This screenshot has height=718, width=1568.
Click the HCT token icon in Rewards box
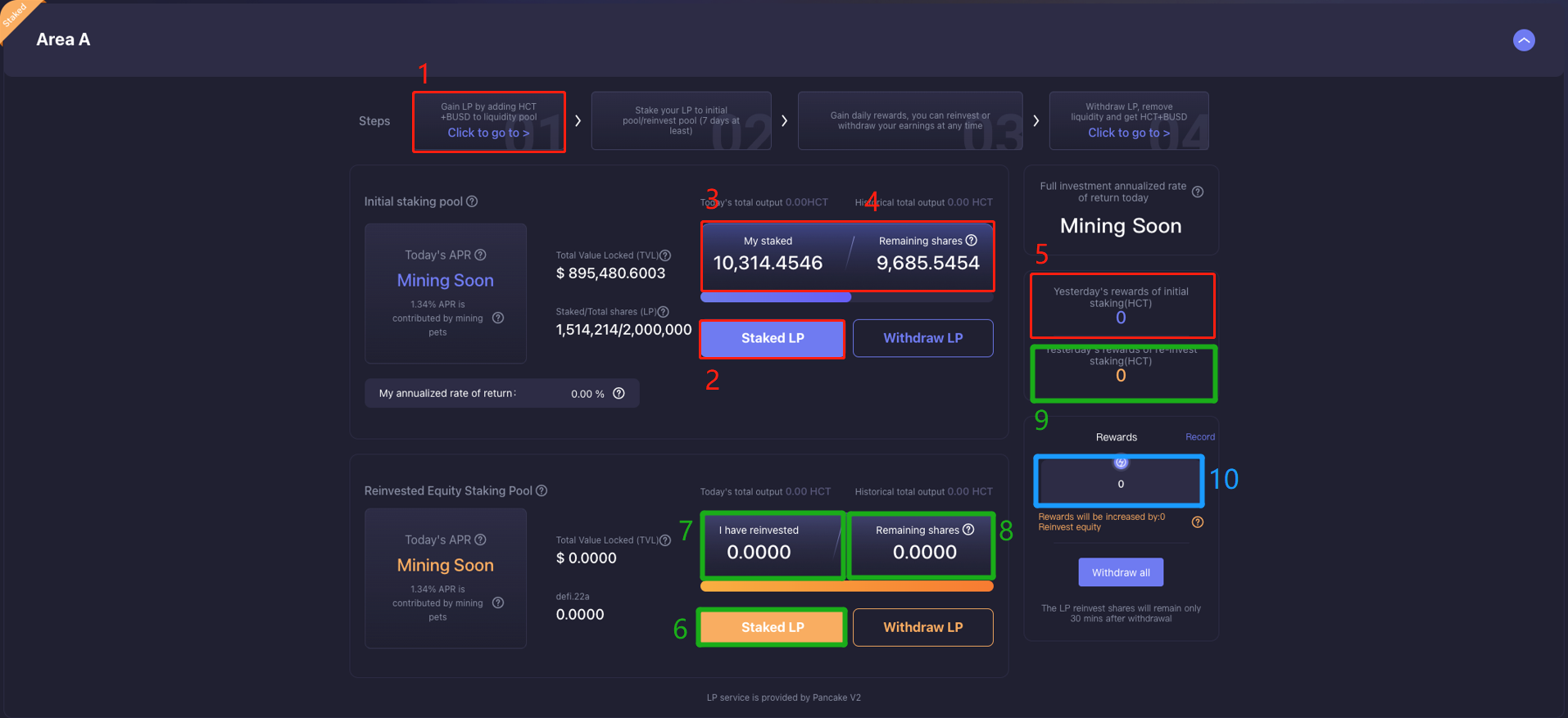pyautogui.click(x=1120, y=463)
